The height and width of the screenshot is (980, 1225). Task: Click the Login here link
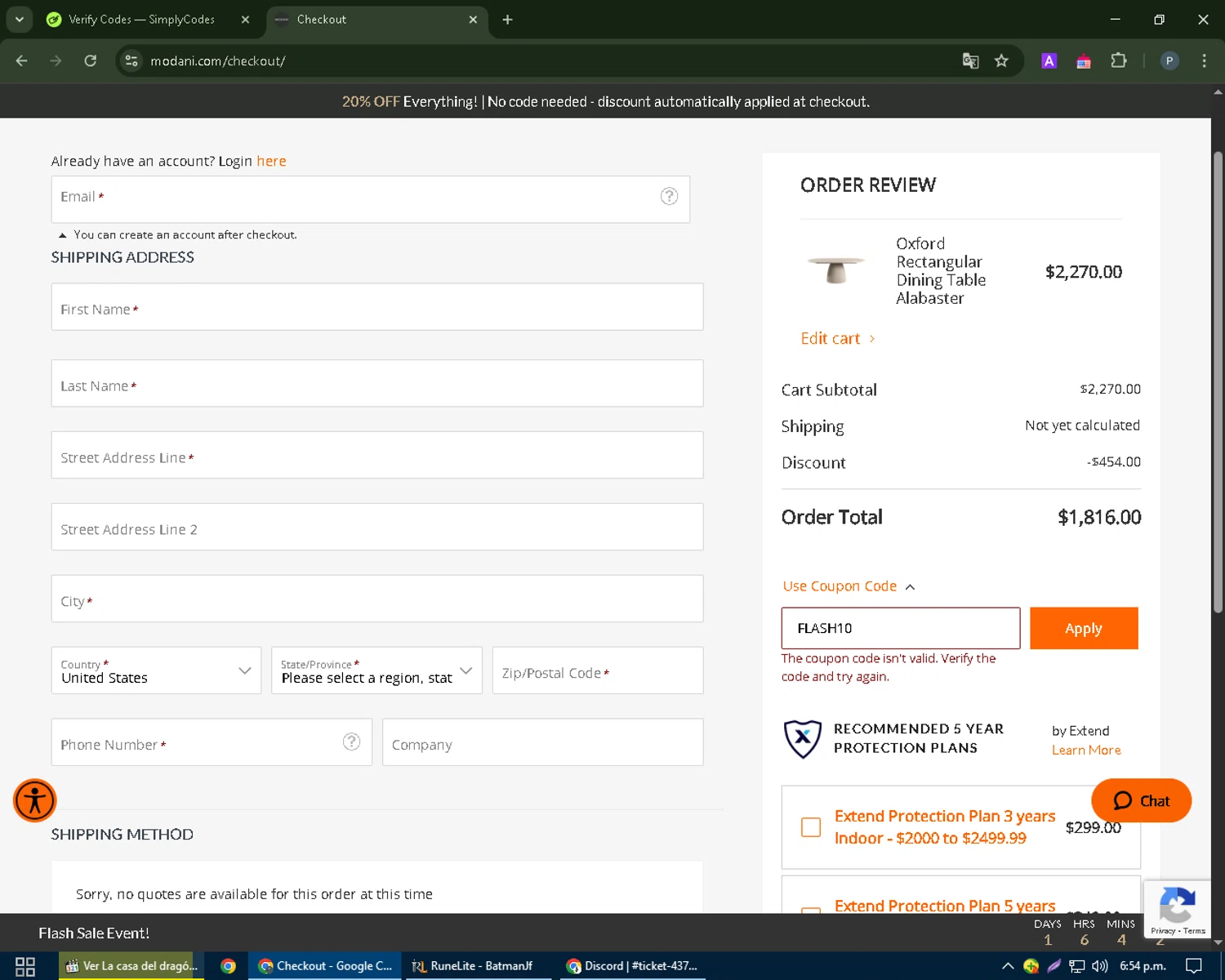pyautogui.click(x=271, y=161)
